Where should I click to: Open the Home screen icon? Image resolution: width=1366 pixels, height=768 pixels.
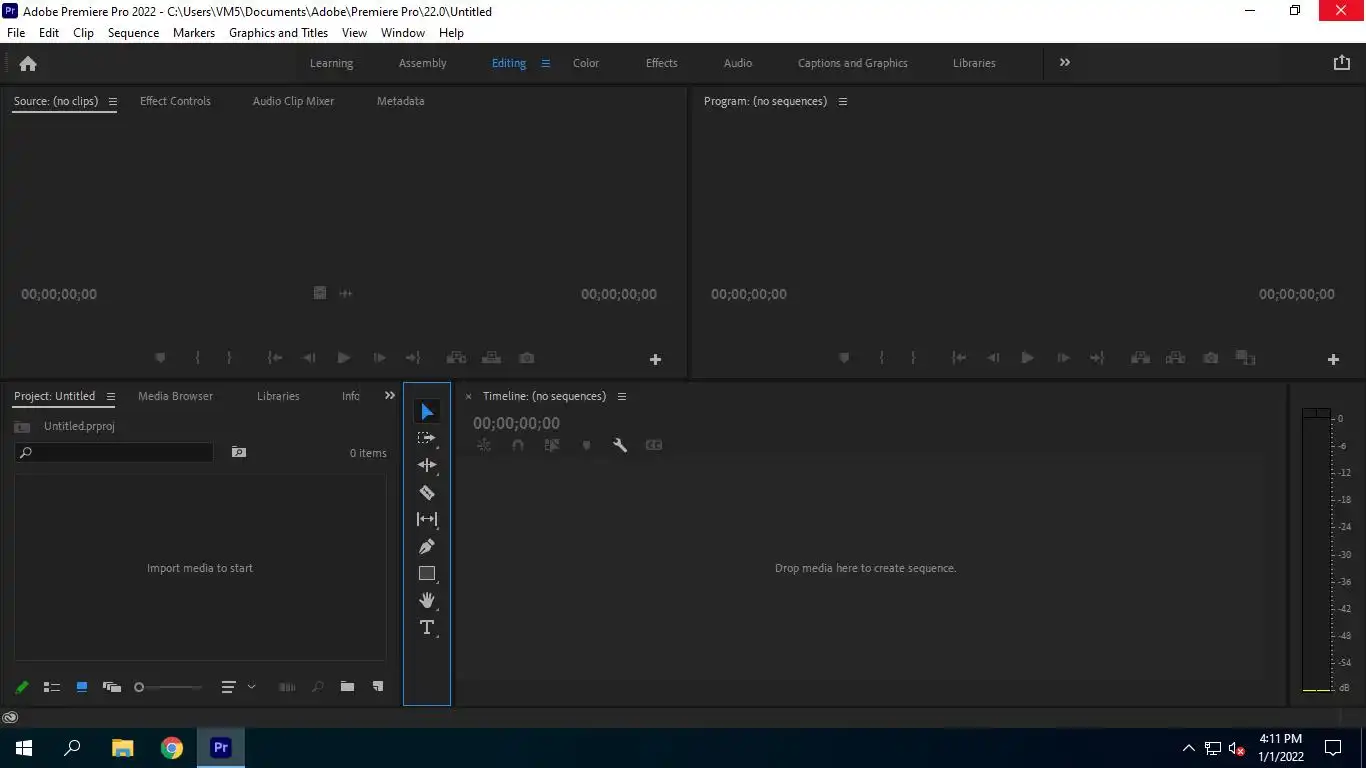pos(28,63)
